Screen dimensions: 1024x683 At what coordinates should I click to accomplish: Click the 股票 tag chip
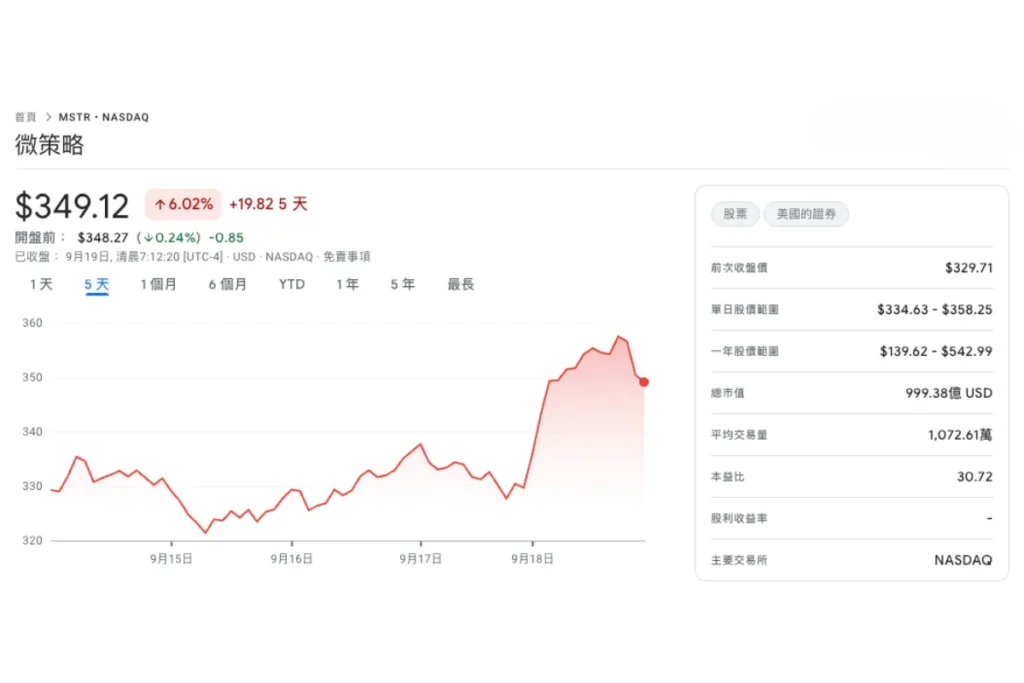(x=735, y=214)
